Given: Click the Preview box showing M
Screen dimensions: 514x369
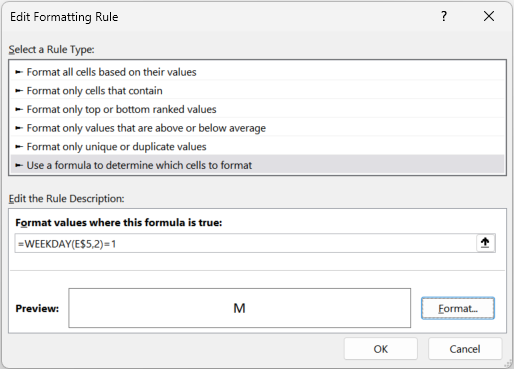Looking at the screenshot, I should click(x=239, y=308).
